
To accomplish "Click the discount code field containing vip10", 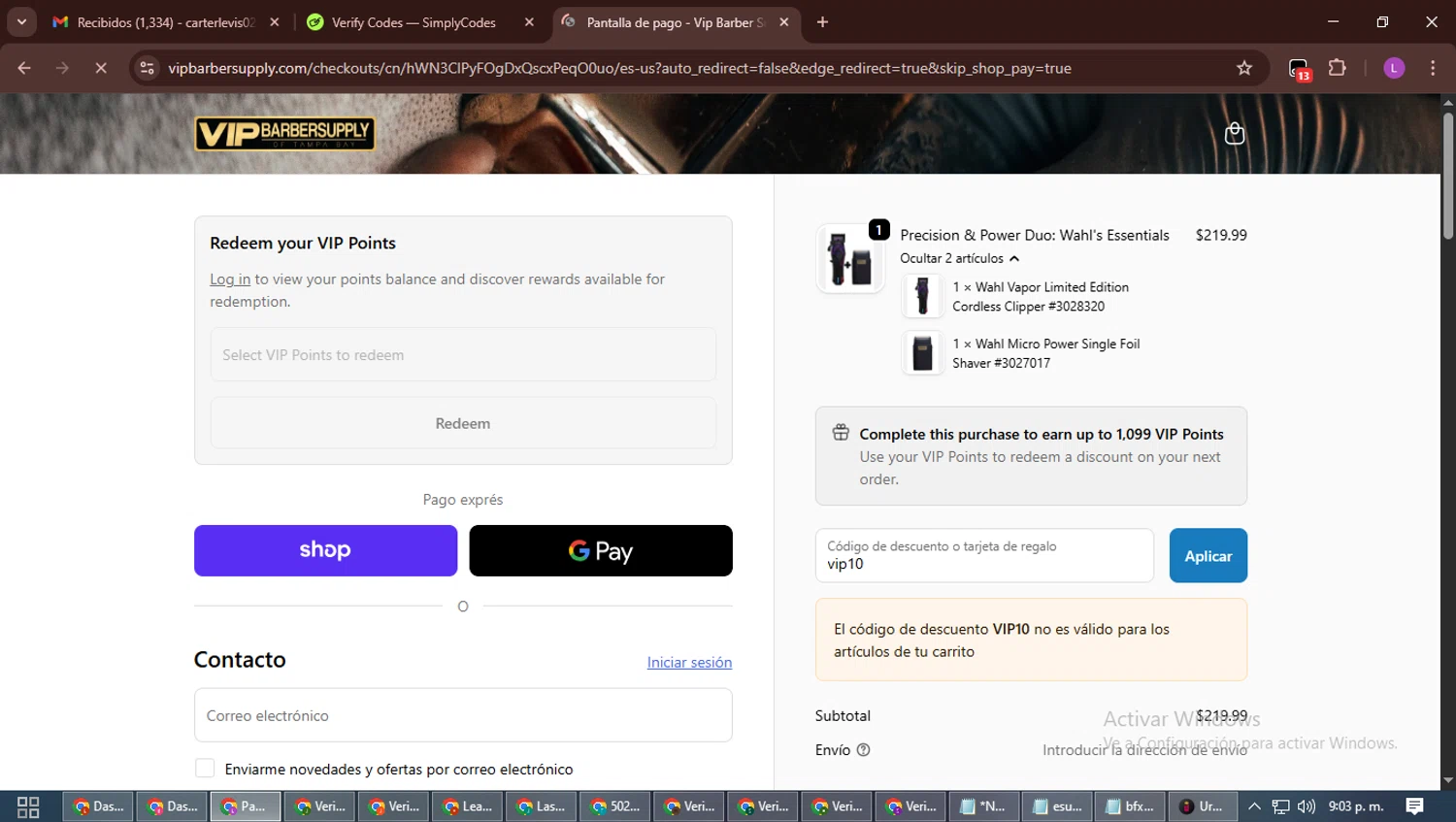I will 984,556.
